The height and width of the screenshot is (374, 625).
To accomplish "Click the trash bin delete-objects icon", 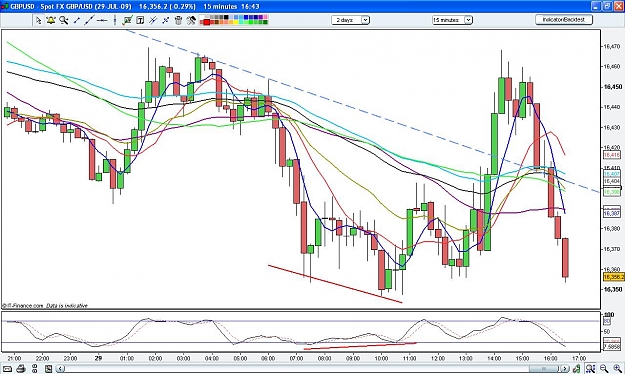I will coord(178,20).
